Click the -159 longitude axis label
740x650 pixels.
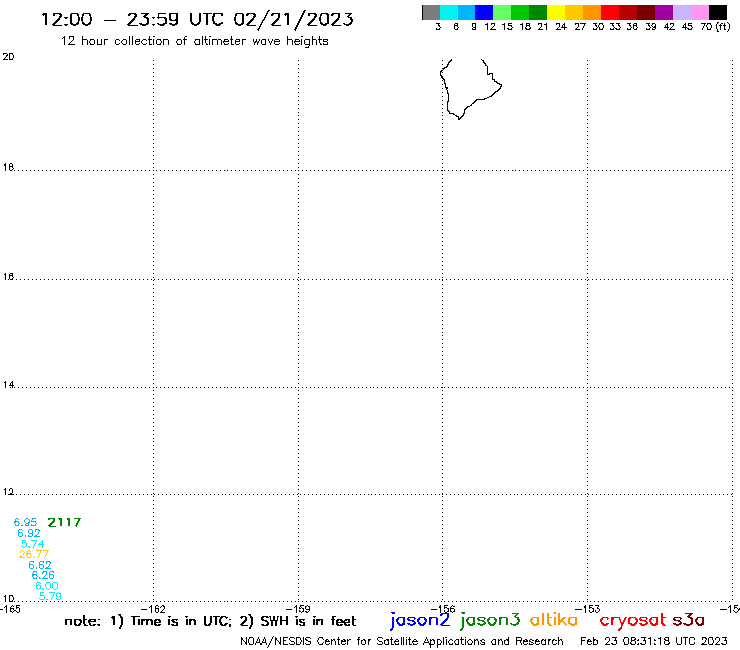click(298, 609)
